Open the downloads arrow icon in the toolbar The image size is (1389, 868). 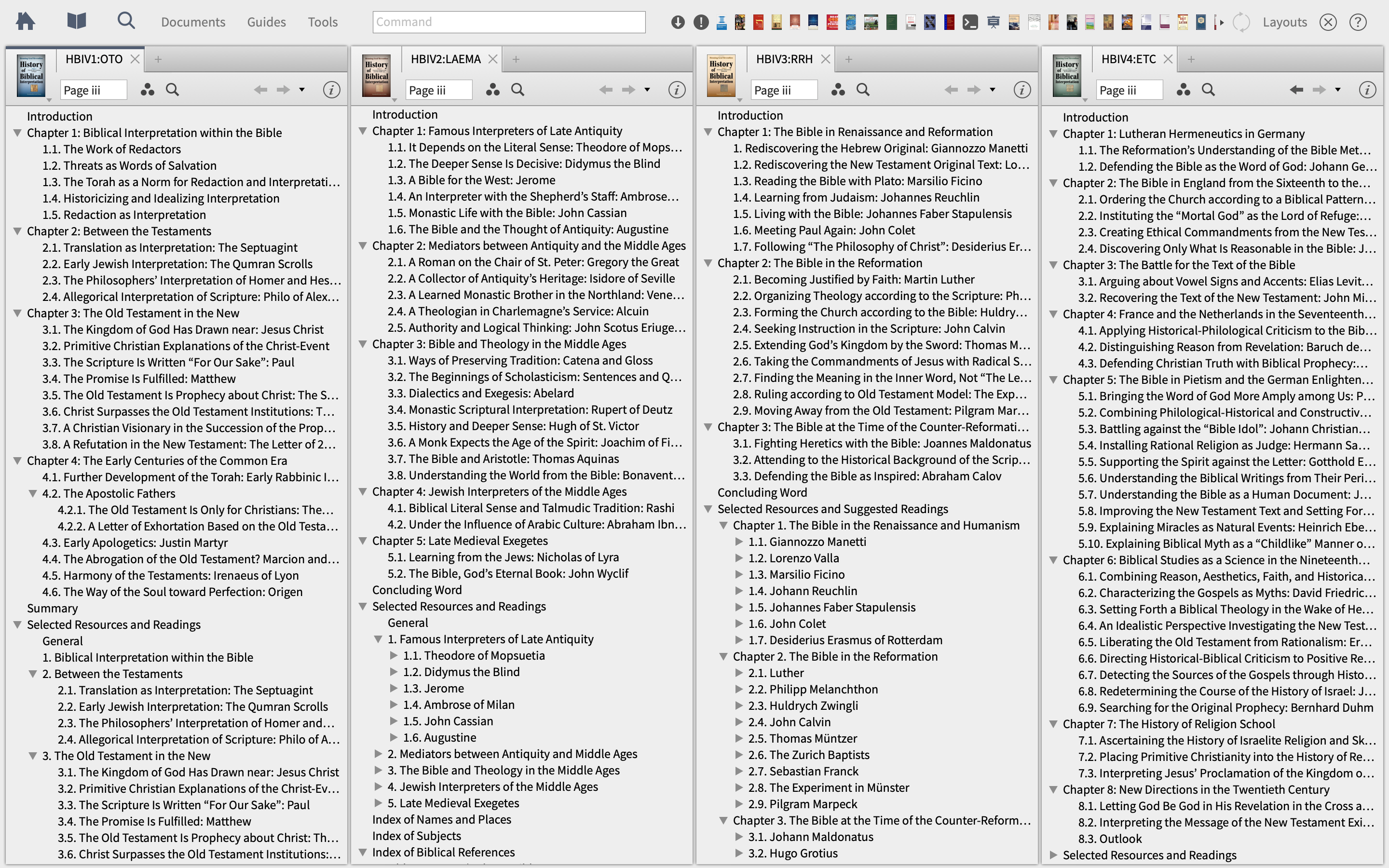point(678,22)
